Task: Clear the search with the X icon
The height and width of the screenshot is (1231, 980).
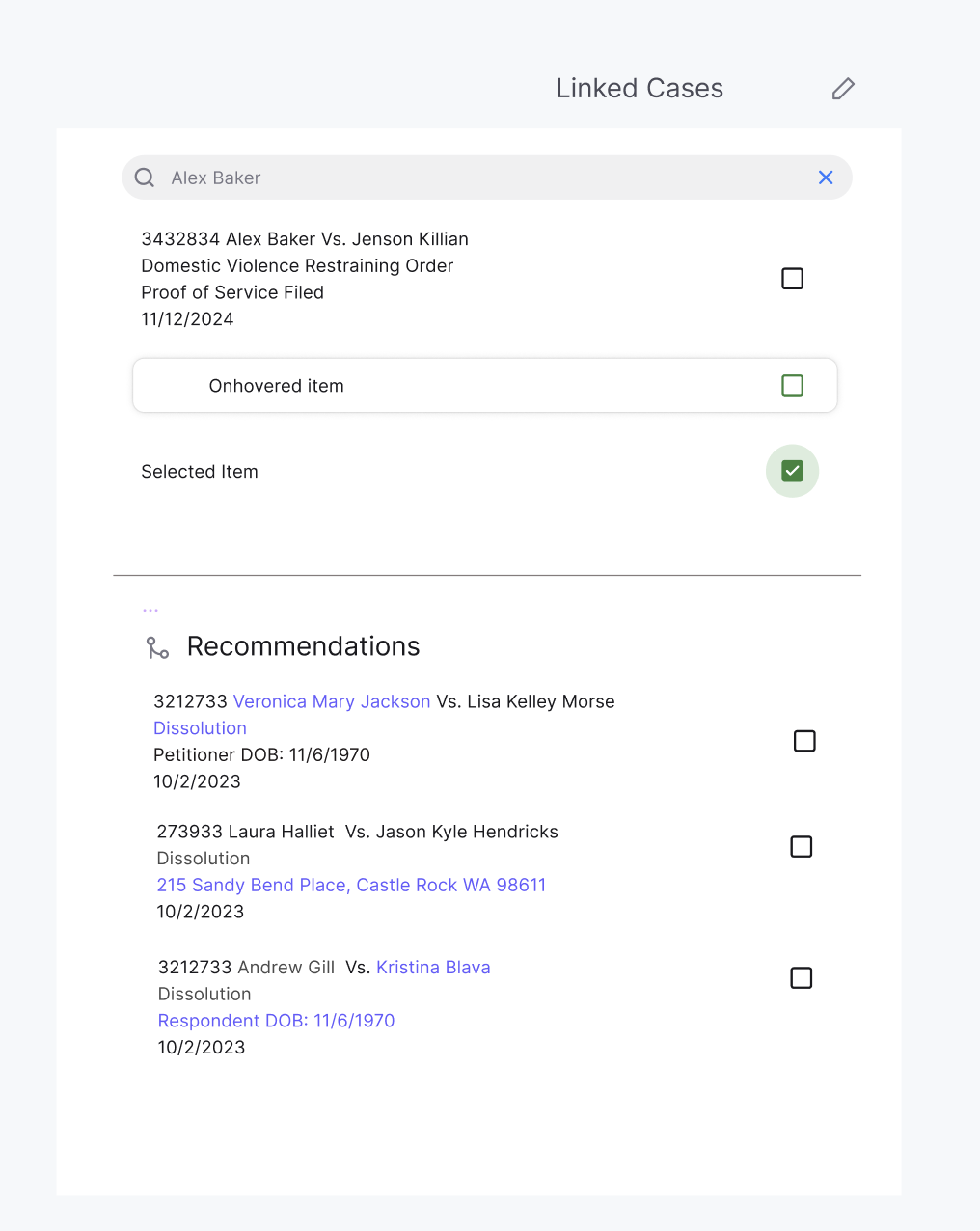Action: click(826, 178)
